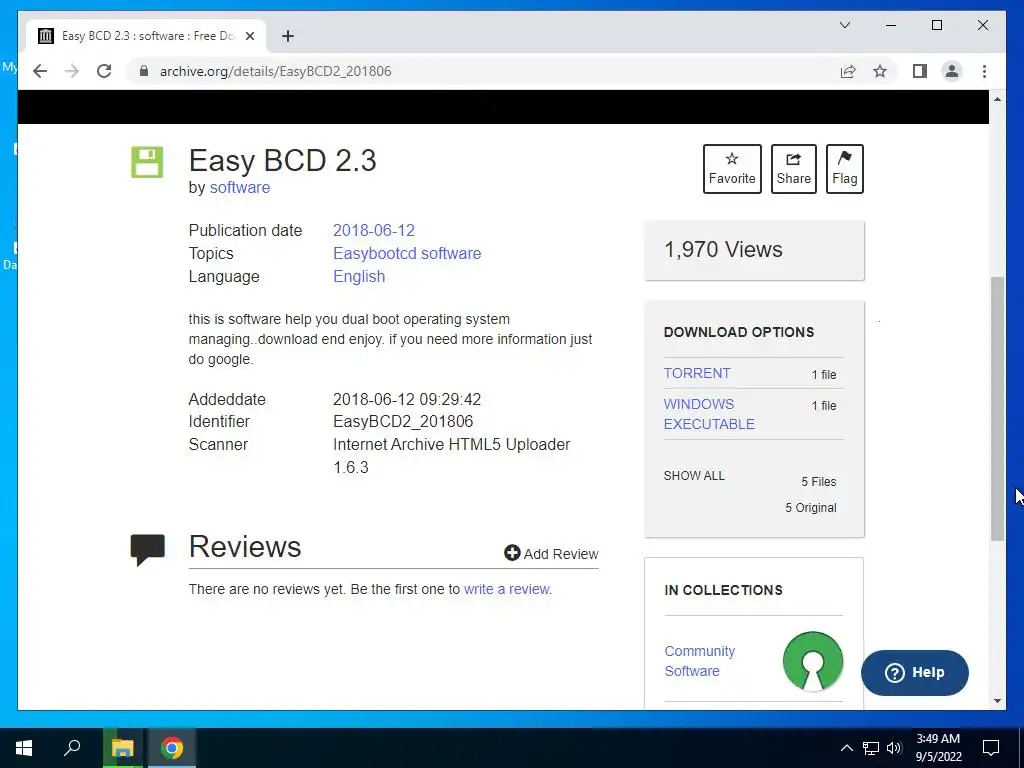
Task: Click the Add Review plus button
Action: [551, 554]
